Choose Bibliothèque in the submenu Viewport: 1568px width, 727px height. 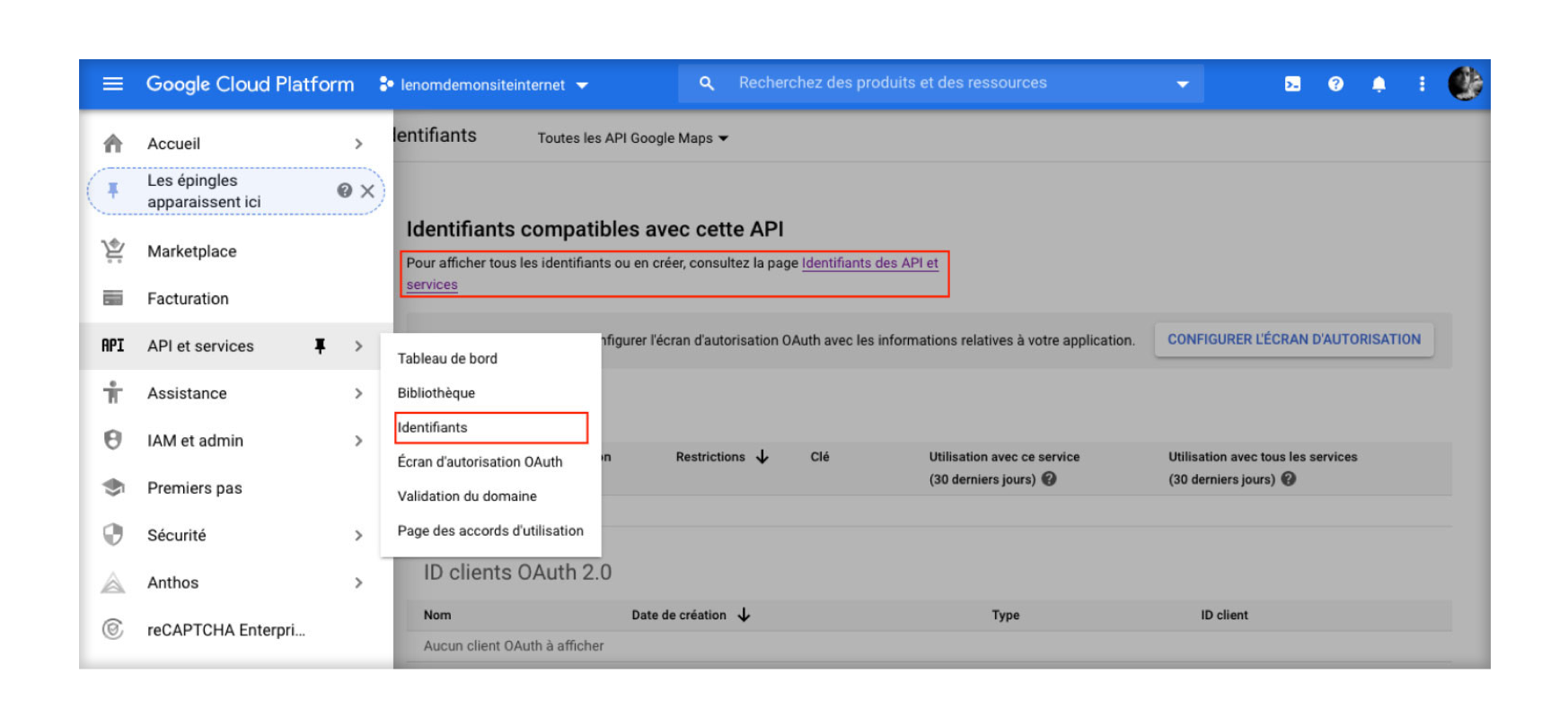click(436, 393)
